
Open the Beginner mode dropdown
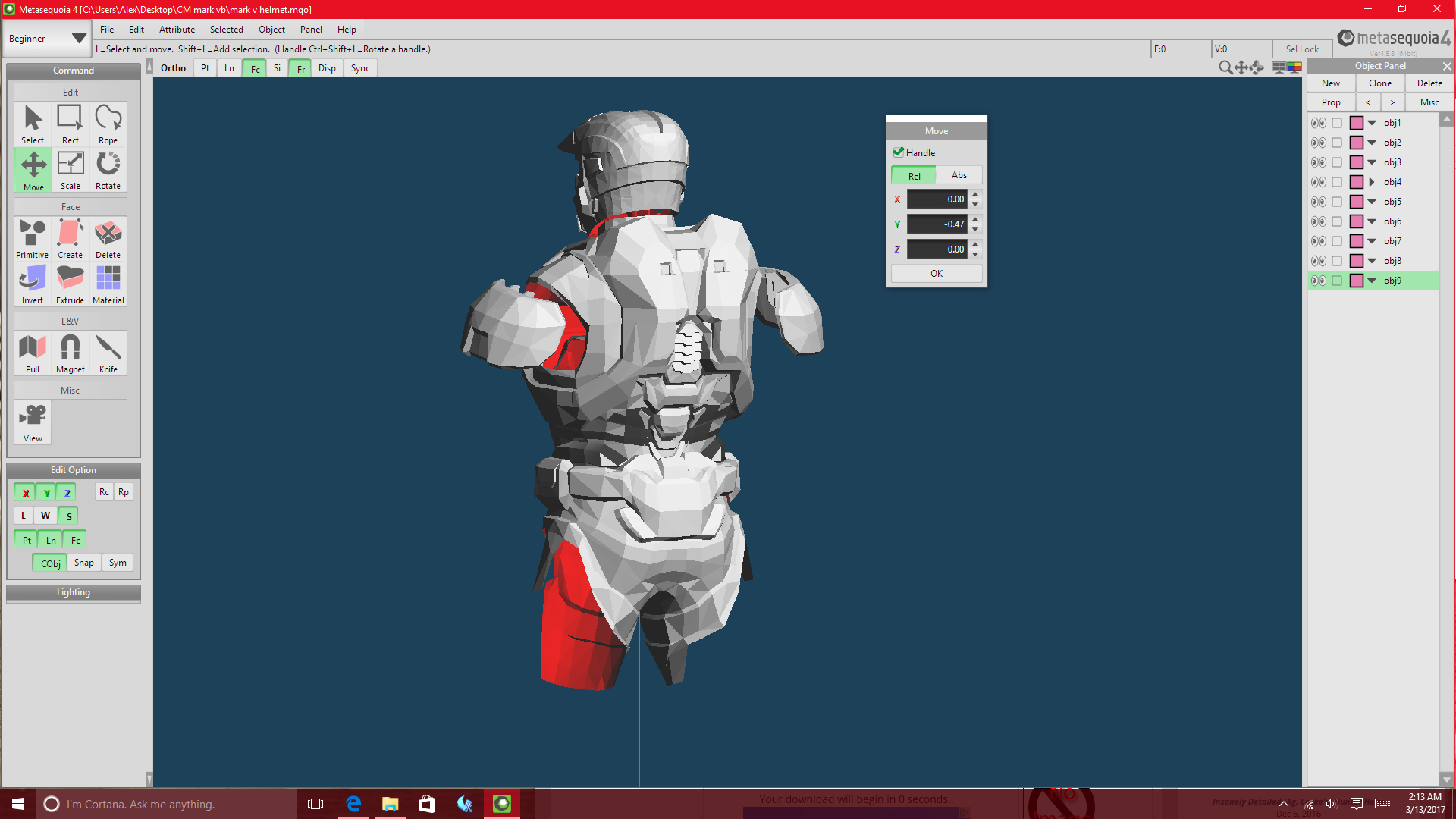point(47,38)
